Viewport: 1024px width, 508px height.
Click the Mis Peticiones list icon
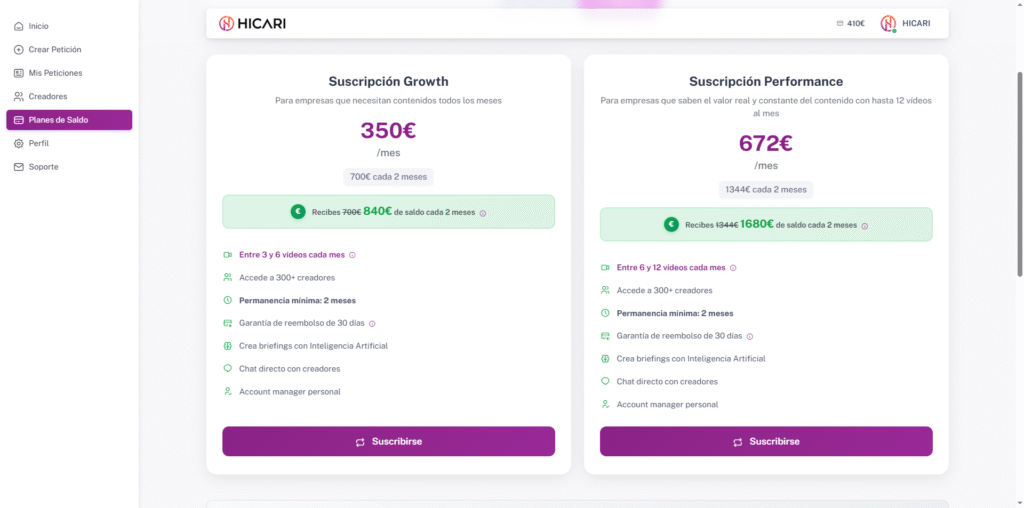[x=19, y=73]
